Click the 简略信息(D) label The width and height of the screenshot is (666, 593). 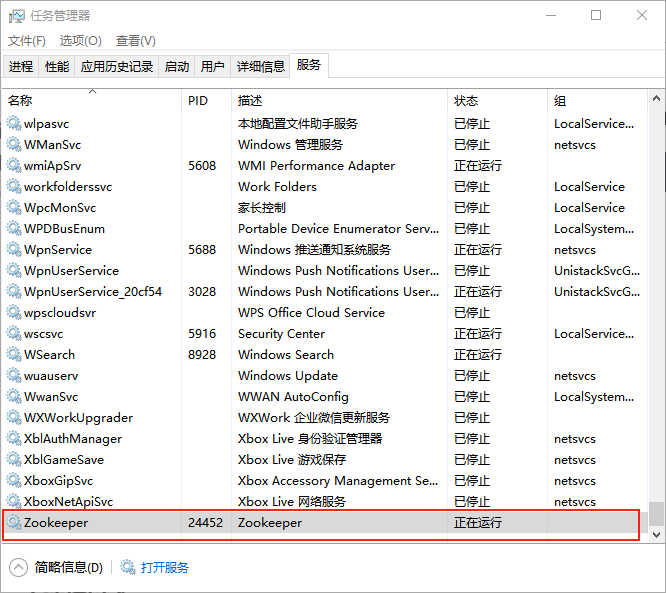(x=69, y=568)
